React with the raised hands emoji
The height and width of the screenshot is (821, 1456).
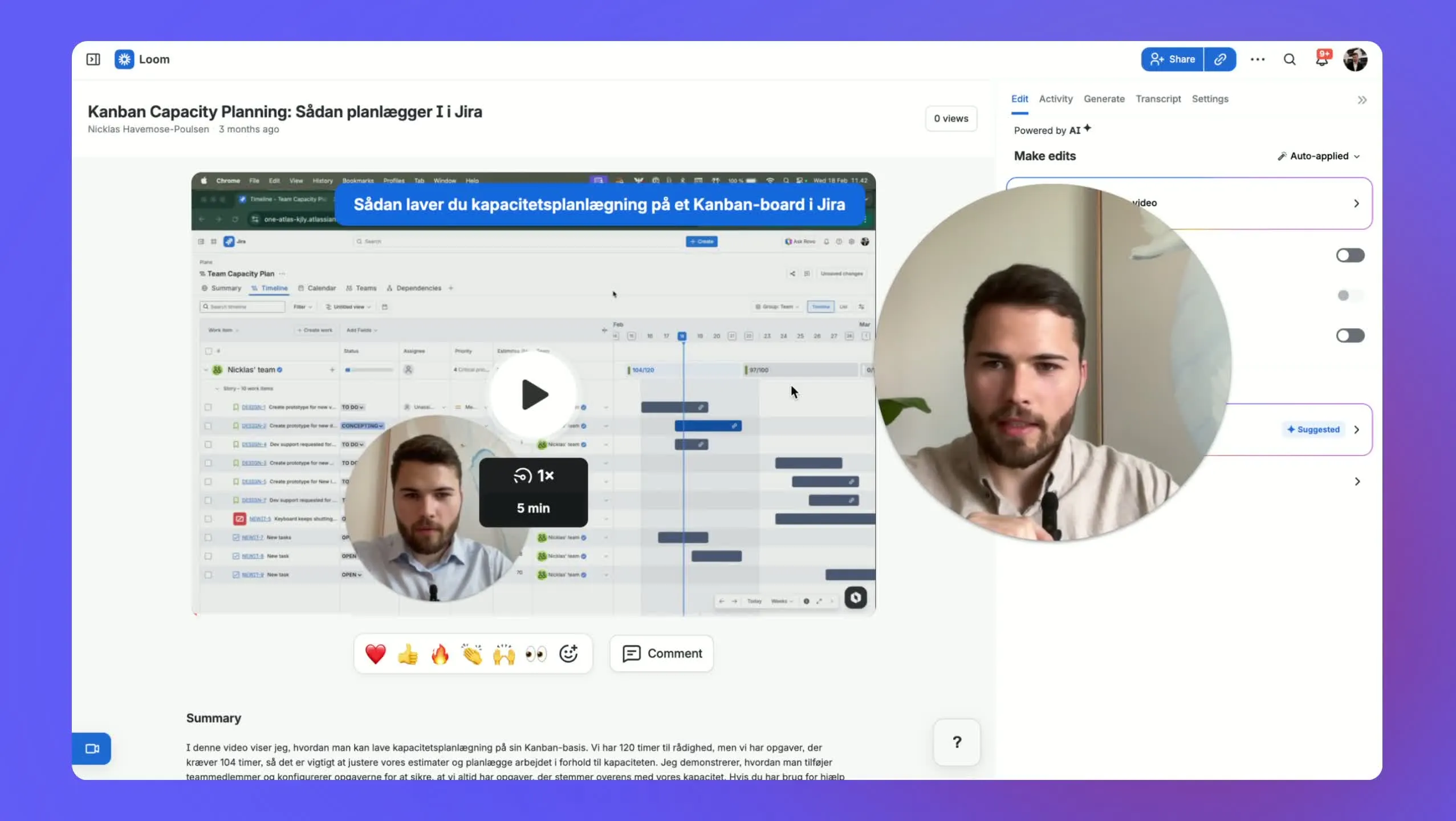504,654
